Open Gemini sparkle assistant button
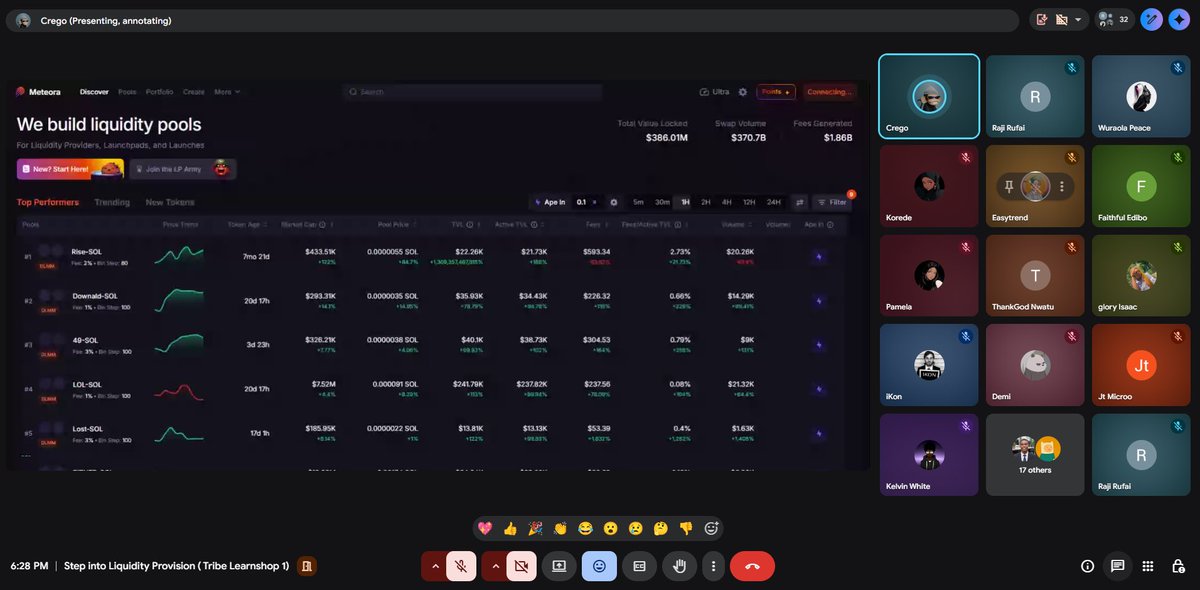The width and height of the screenshot is (1200, 590). (x=1179, y=19)
